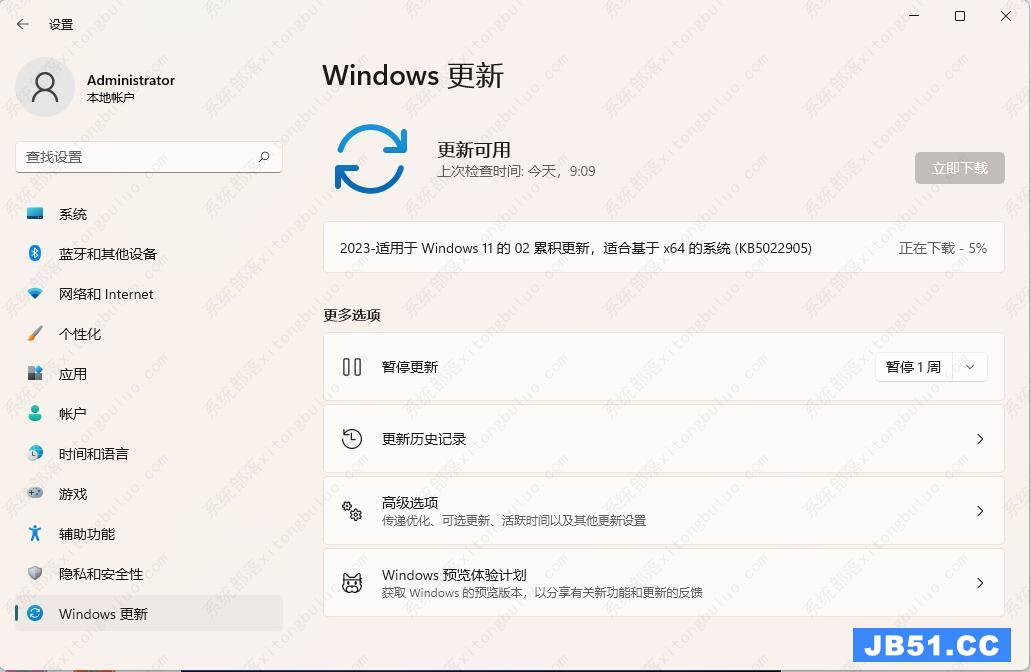
Task: Click the Administrator profile avatar
Action: (45, 88)
